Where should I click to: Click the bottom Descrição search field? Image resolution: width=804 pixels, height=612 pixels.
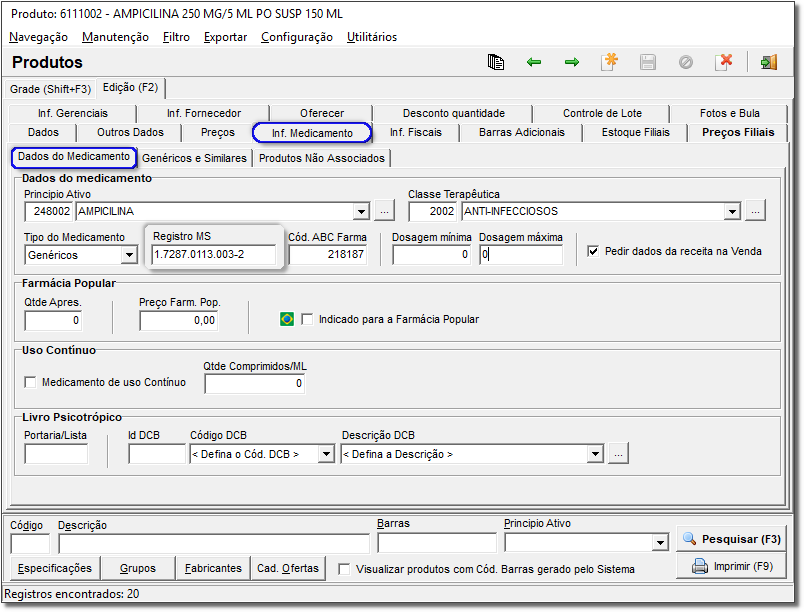coord(214,543)
